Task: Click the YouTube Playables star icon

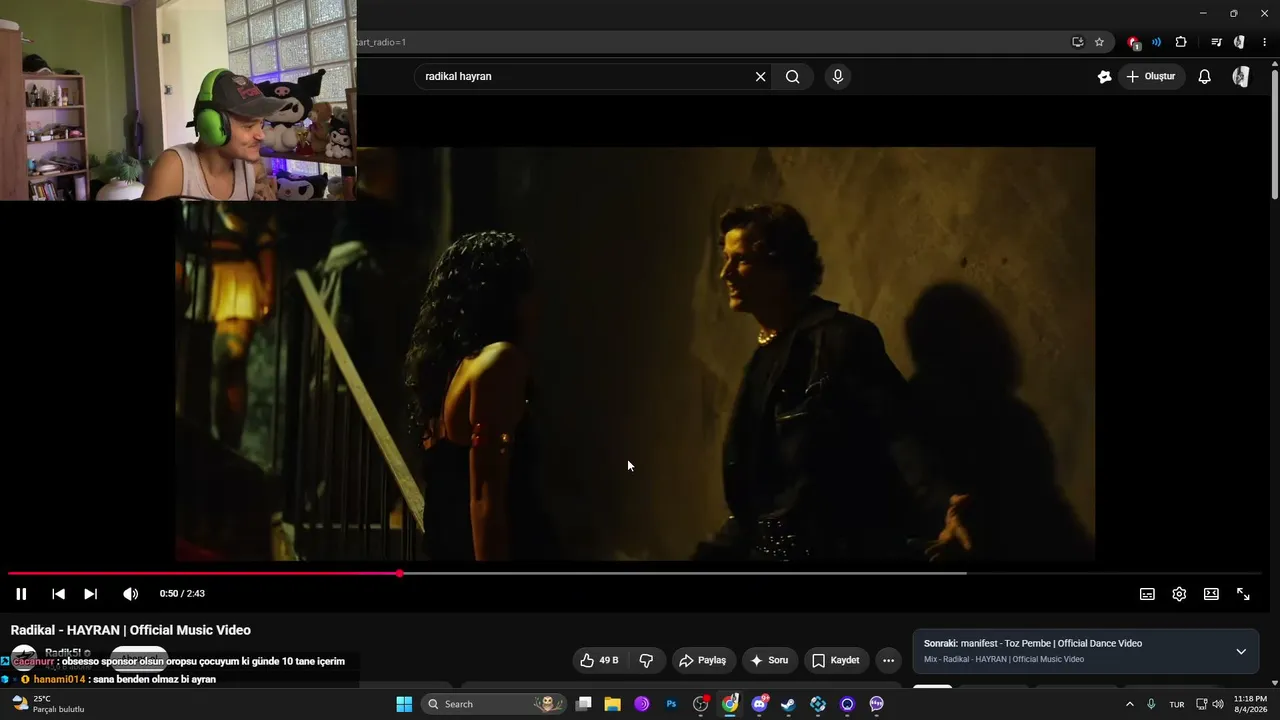Action: pyautogui.click(x=1104, y=77)
